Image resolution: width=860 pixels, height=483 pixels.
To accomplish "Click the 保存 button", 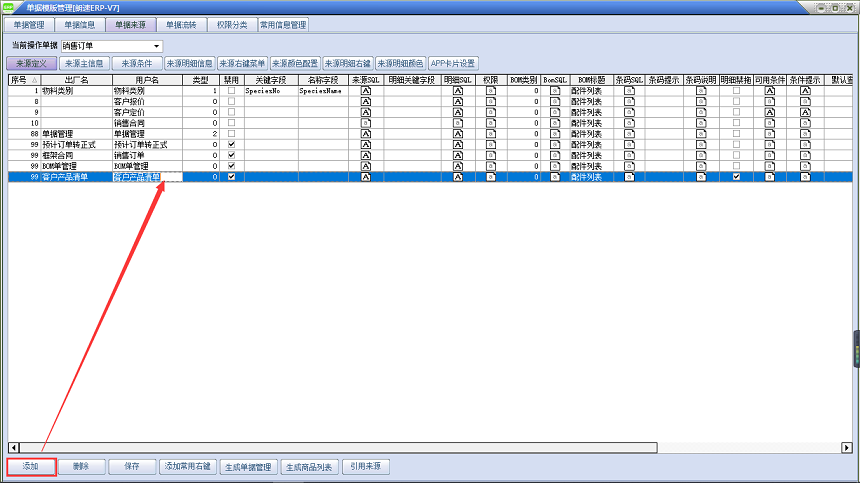I will (x=131, y=467).
